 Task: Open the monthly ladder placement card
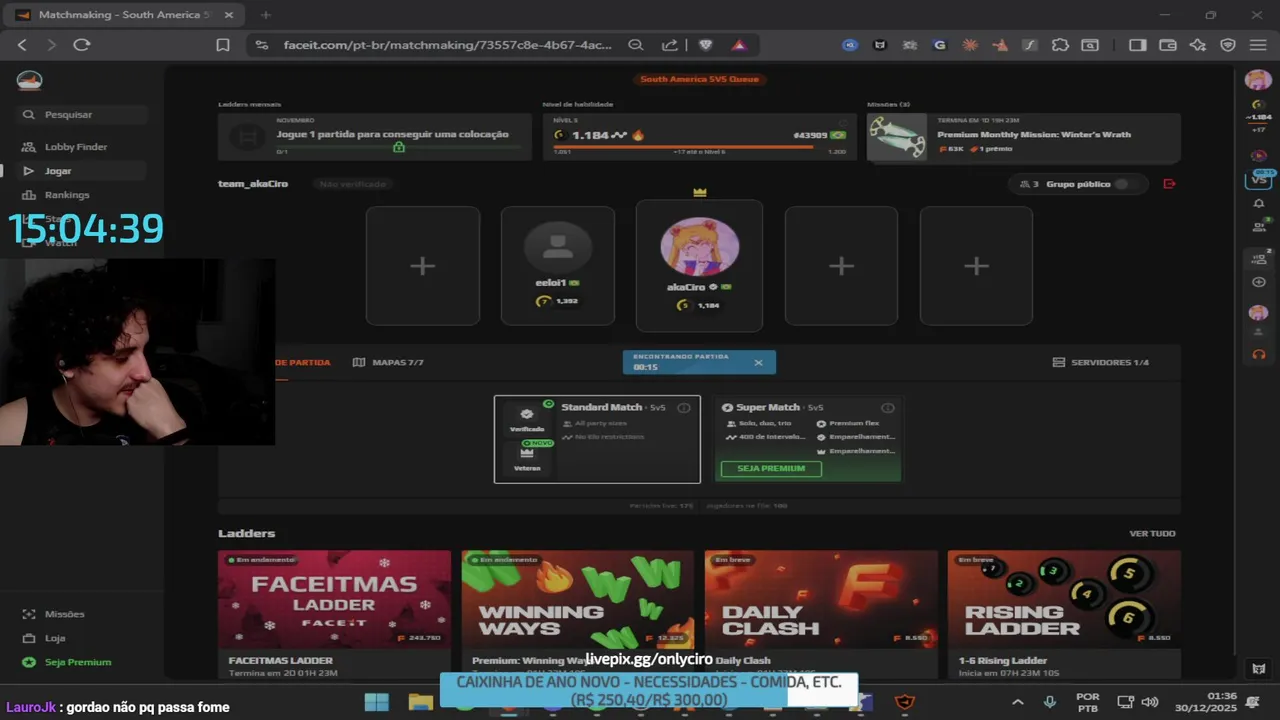click(x=375, y=137)
